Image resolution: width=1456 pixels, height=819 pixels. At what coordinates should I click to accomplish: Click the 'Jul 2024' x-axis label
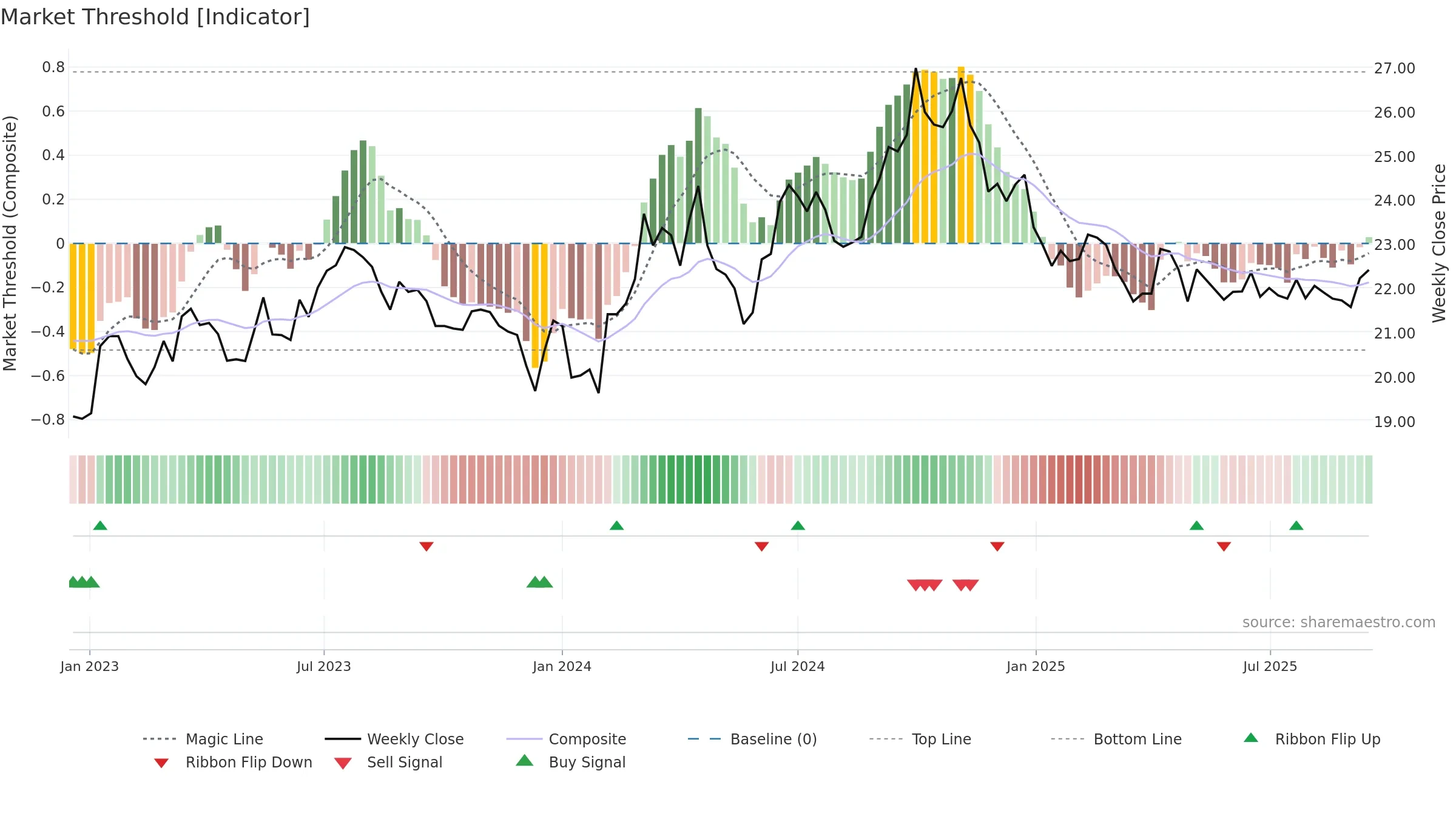point(798,667)
